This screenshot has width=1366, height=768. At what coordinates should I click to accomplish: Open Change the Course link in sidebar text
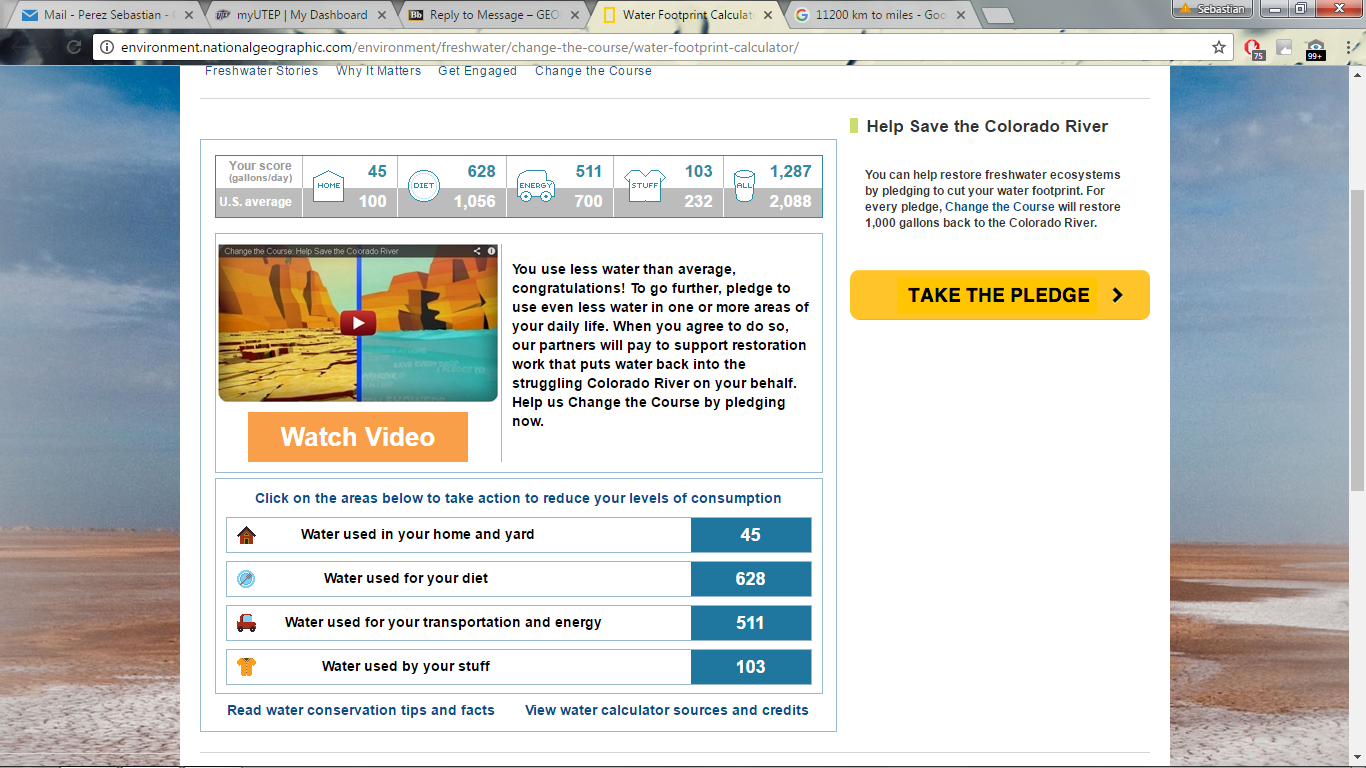click(1000, 207)
